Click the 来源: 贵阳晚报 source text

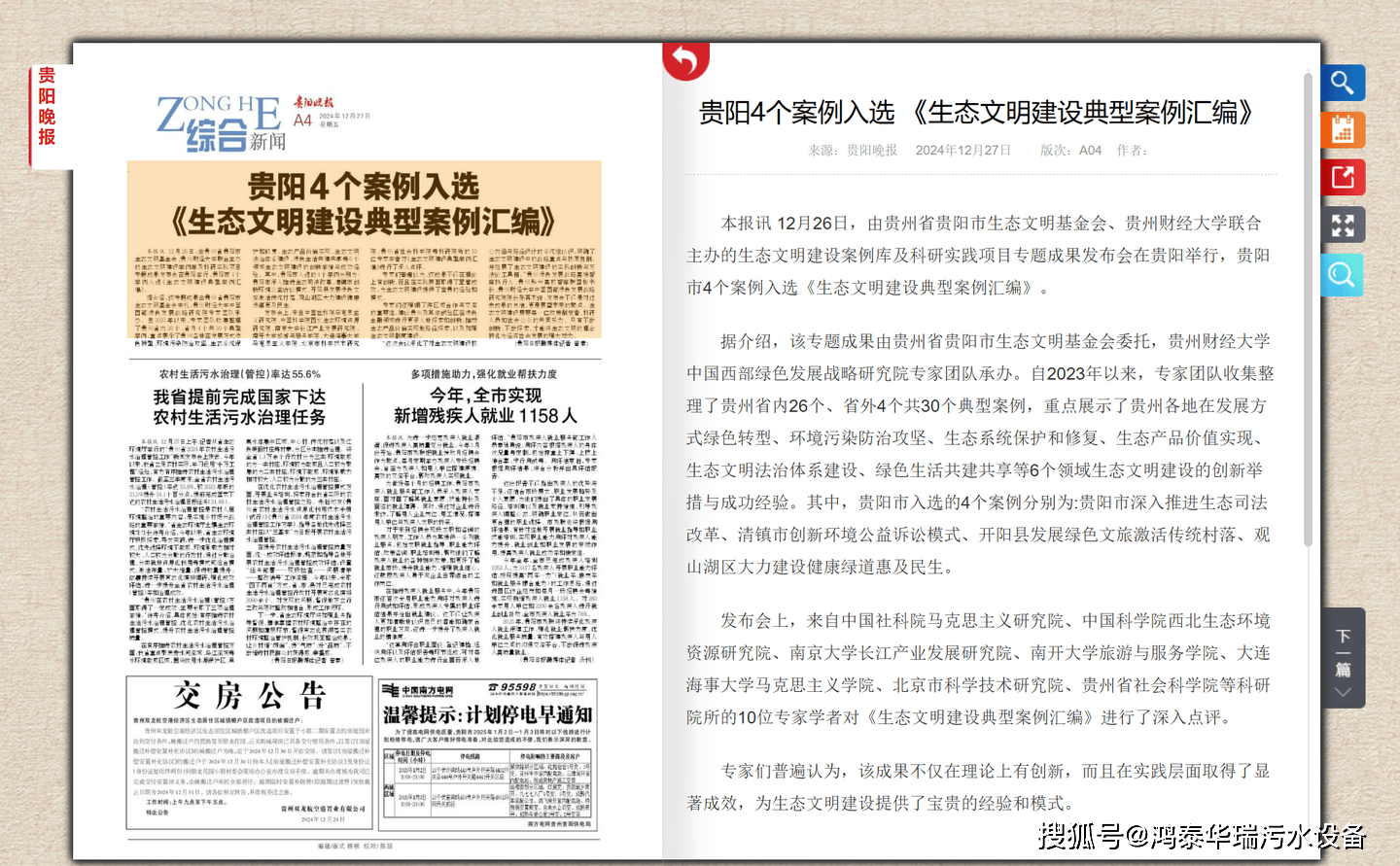853,151
